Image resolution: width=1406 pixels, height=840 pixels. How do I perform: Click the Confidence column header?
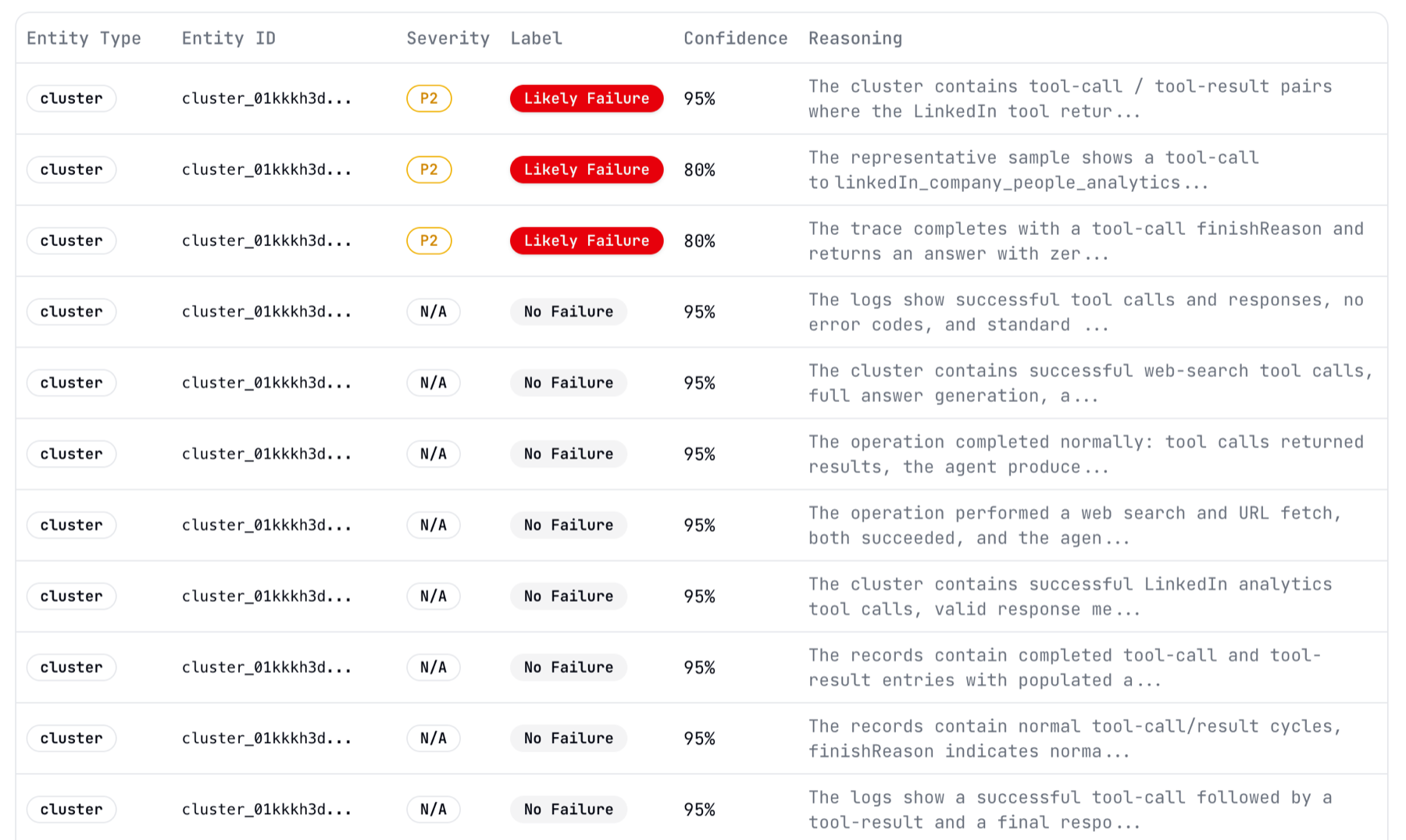pyautogui.click(x=735, y=38)
